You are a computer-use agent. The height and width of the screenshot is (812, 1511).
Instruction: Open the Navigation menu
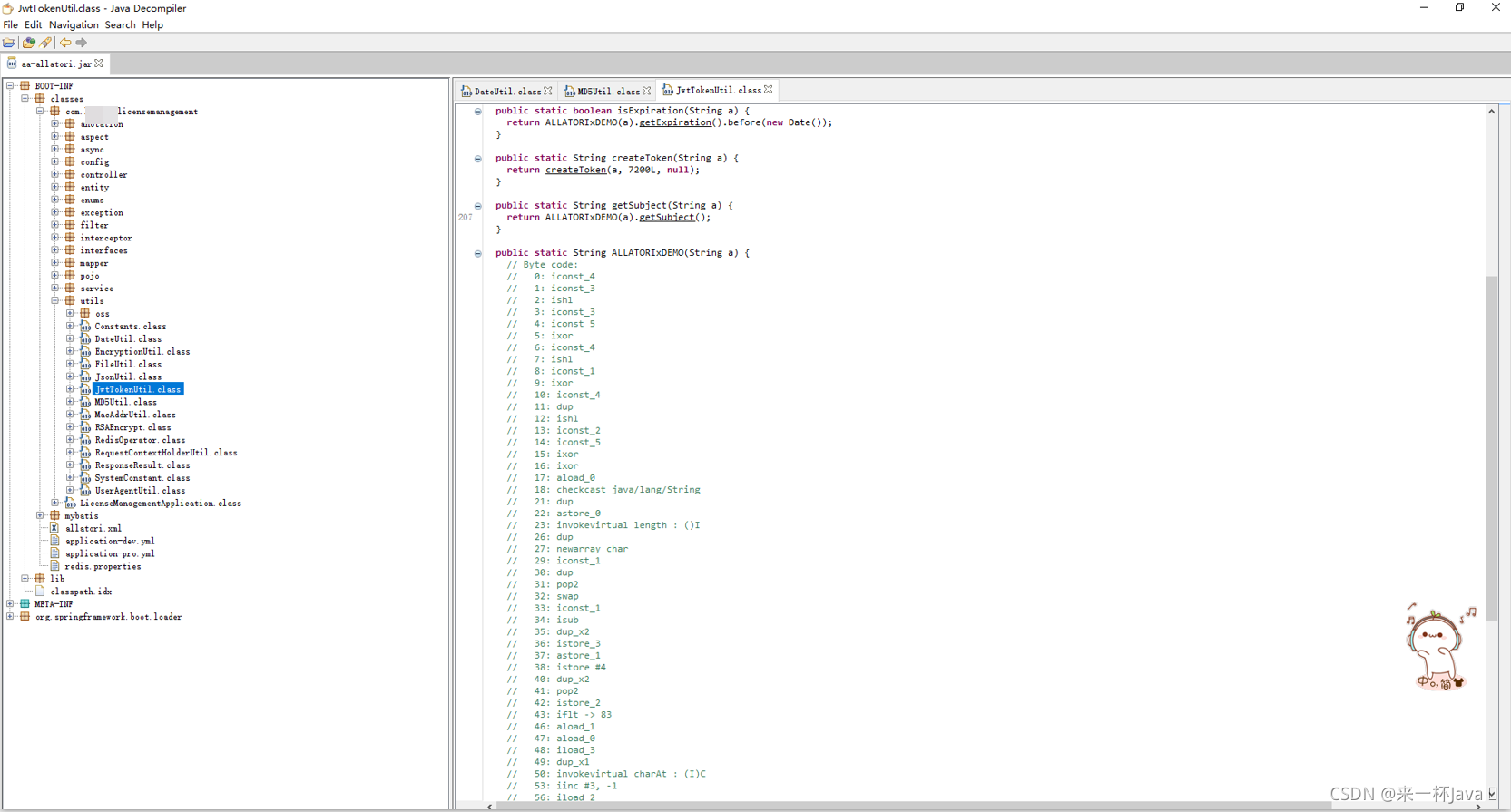point(74,24)
